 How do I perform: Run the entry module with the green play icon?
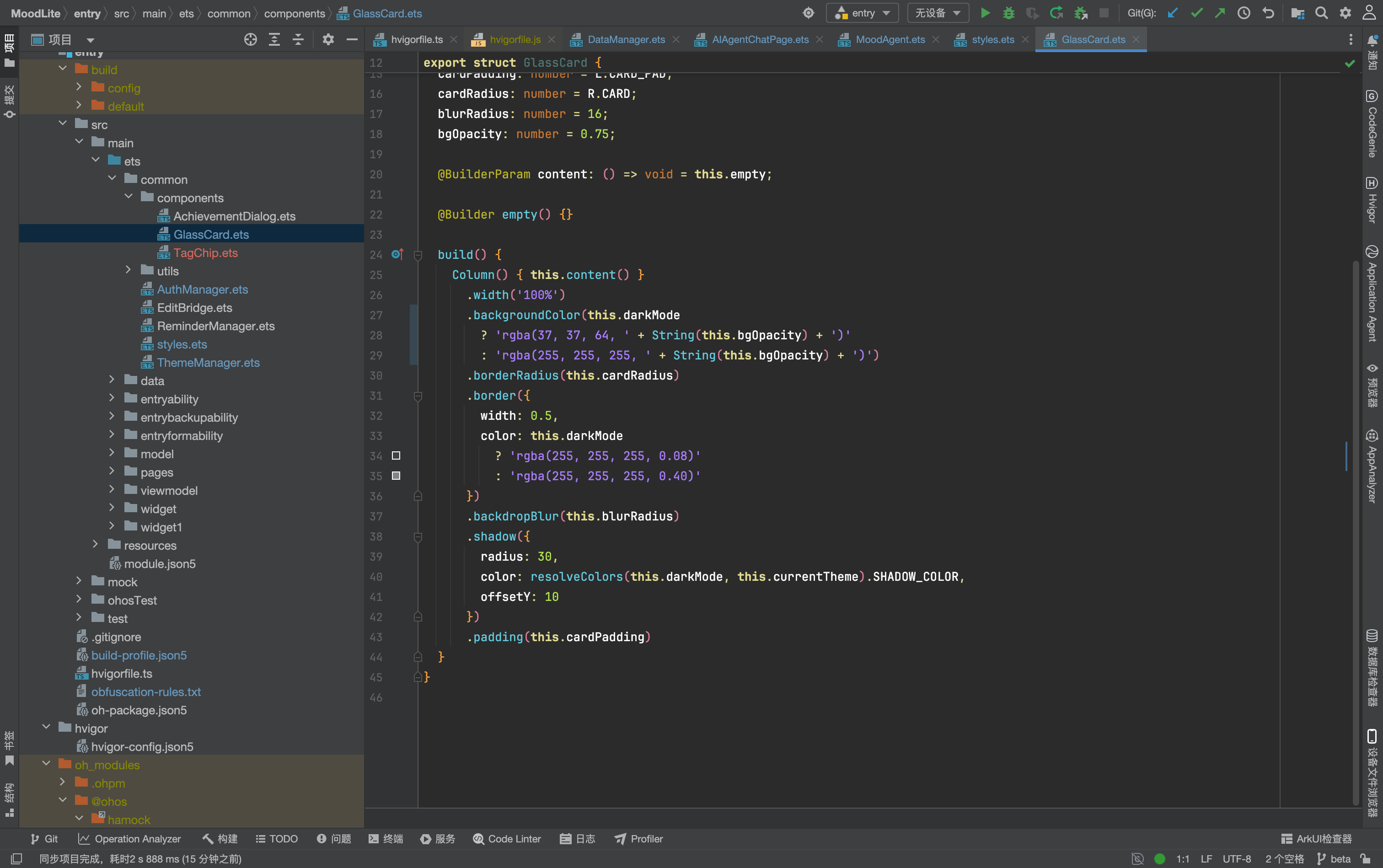[985, 13]
